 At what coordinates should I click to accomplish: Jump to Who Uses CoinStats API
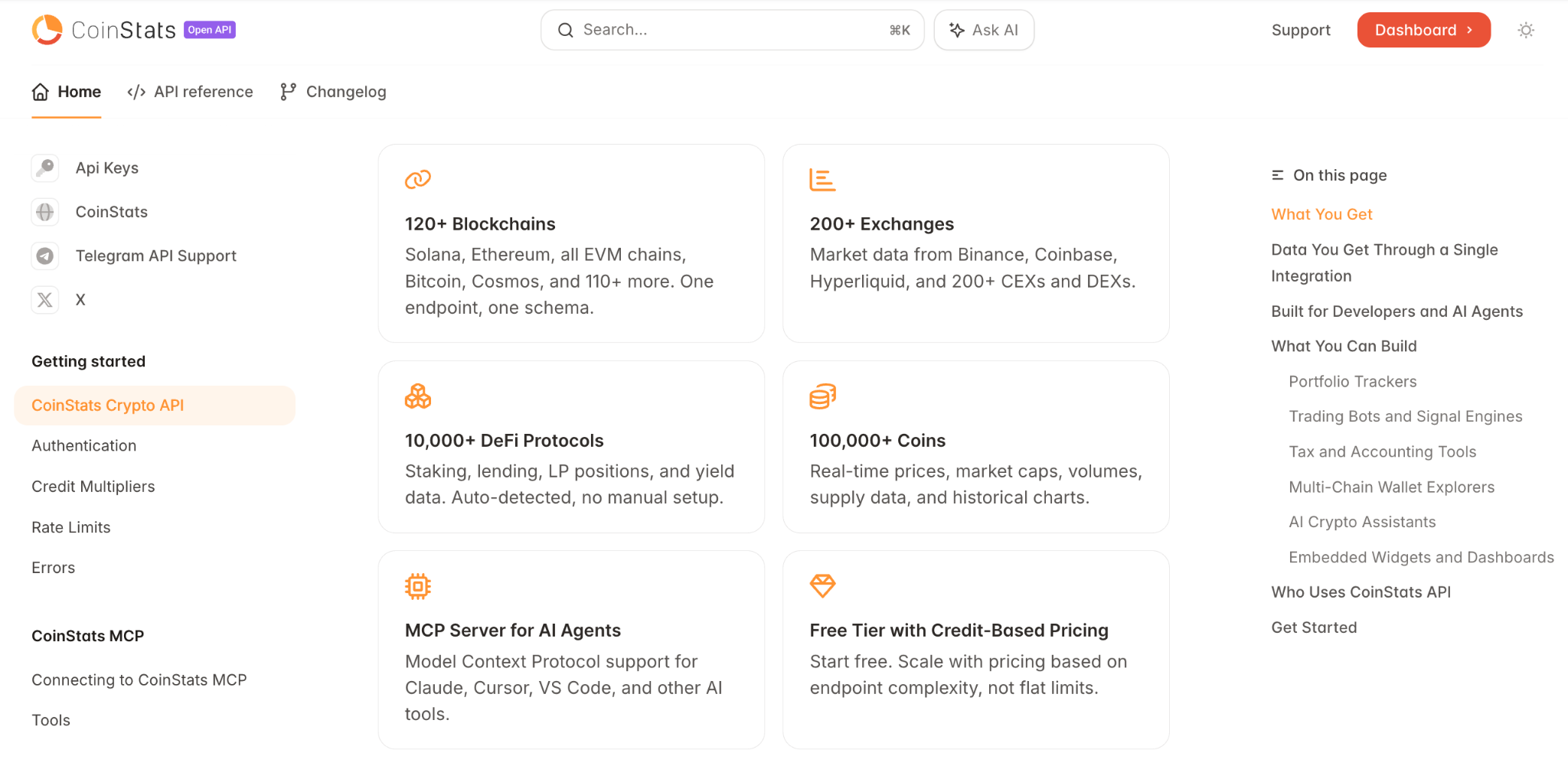coord(1361,592)
